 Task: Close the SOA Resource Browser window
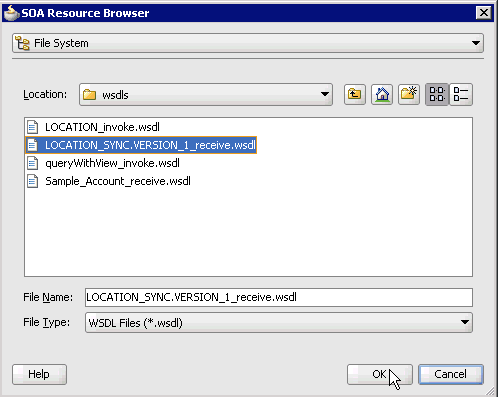484,13
